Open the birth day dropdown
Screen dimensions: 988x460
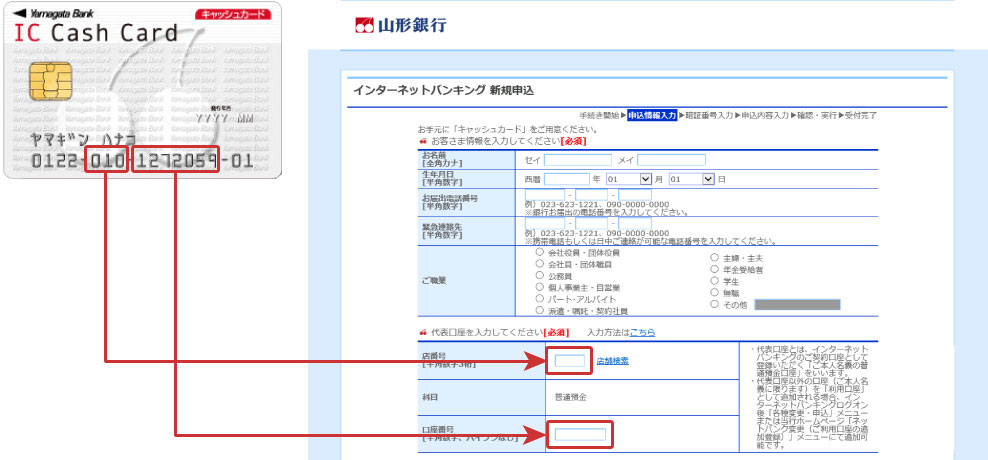tap(692, 179)
